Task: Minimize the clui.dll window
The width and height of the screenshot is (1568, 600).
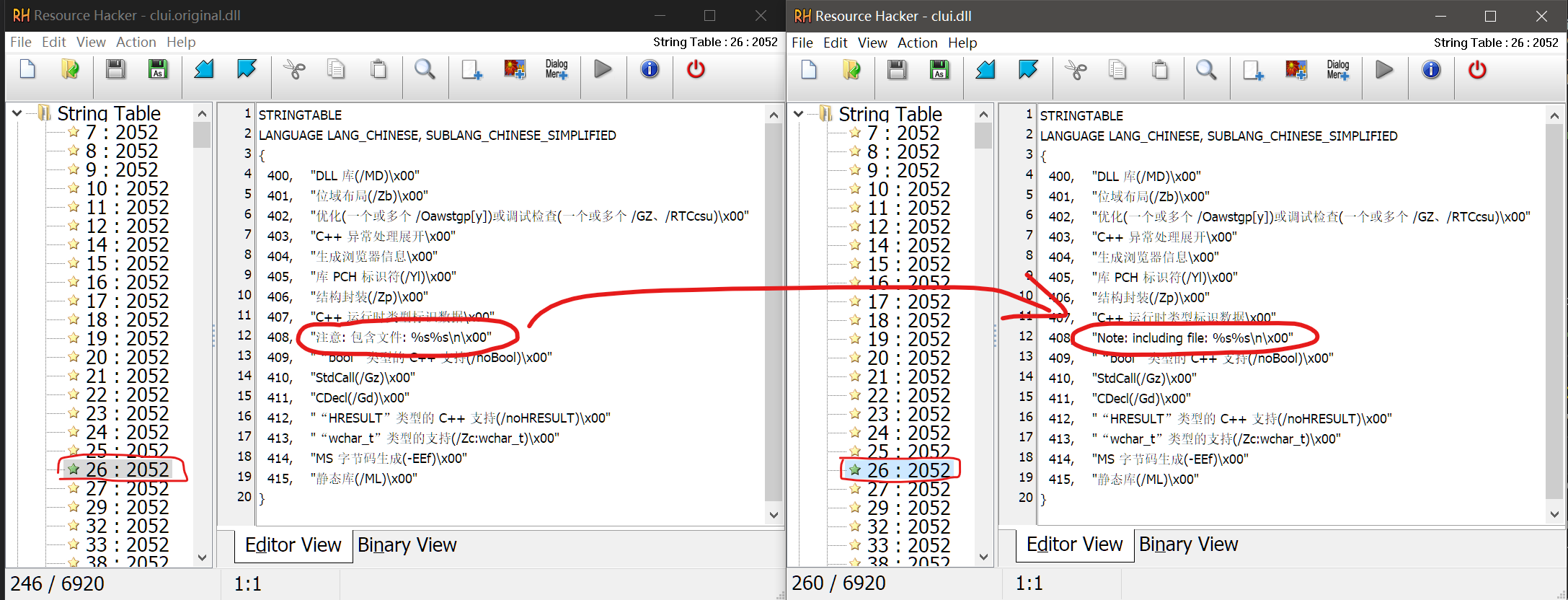Action: click(x=1440, y=16)
